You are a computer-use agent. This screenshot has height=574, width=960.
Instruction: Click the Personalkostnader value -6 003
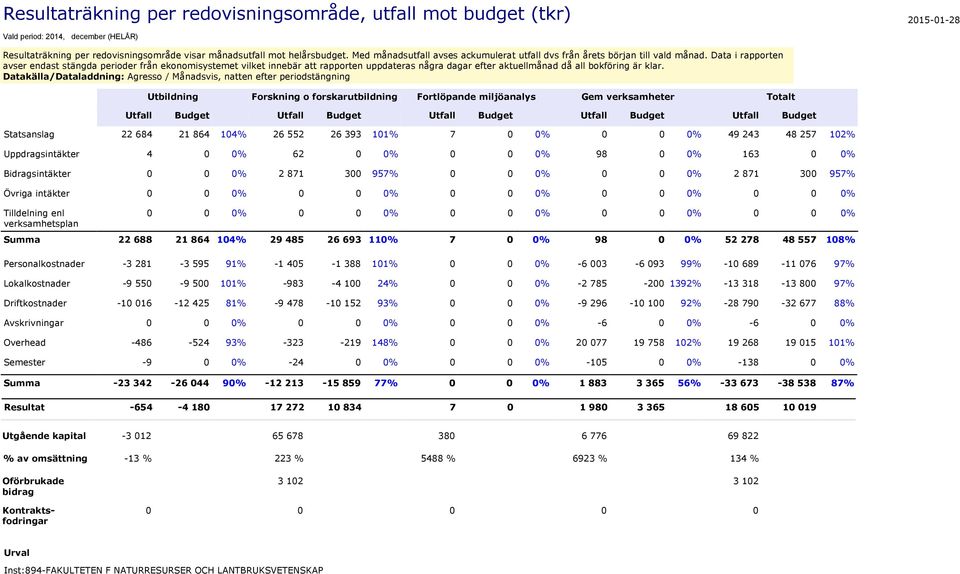coord(592,264)
